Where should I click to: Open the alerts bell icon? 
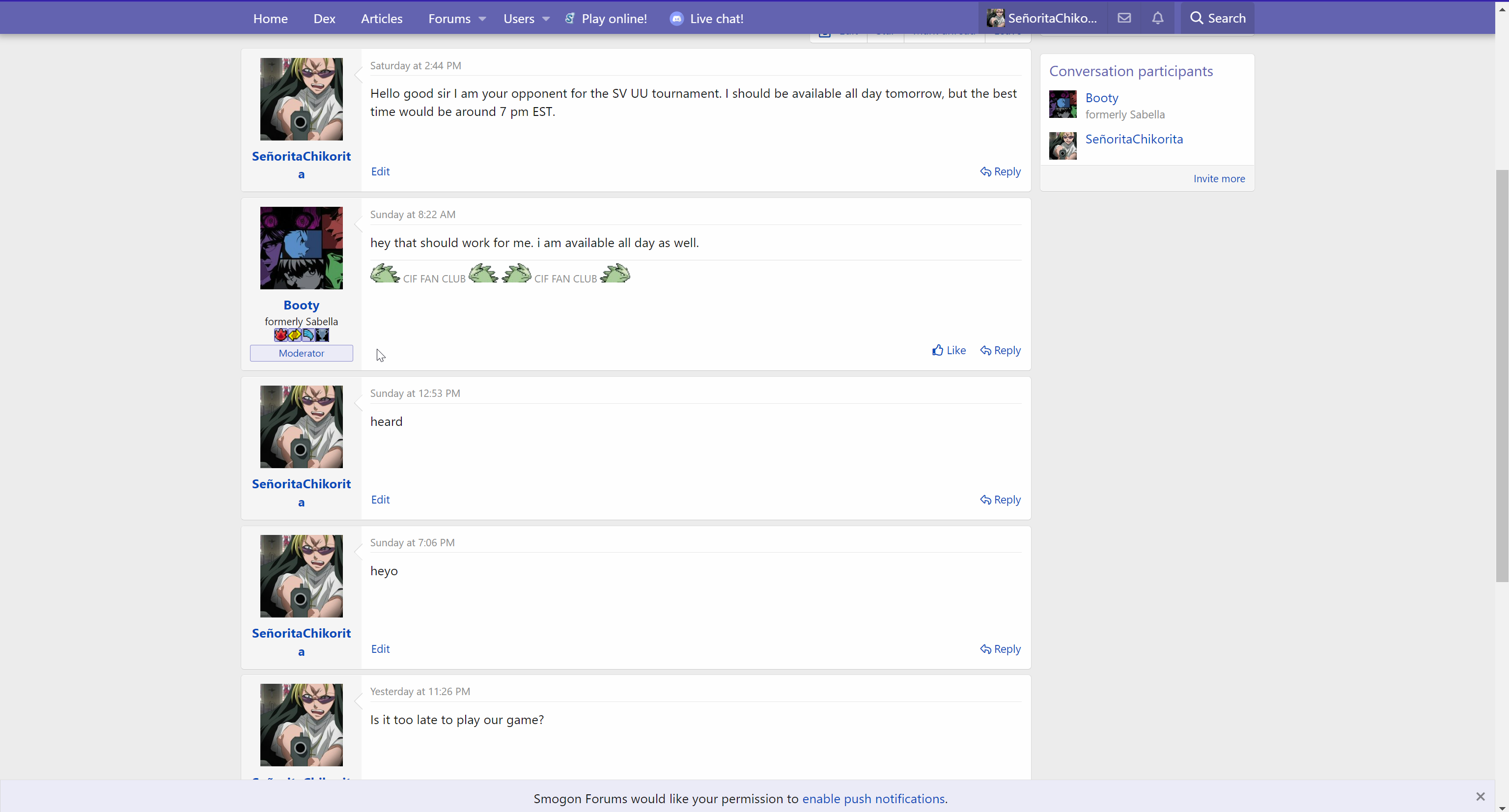[x=1157, y=18]
